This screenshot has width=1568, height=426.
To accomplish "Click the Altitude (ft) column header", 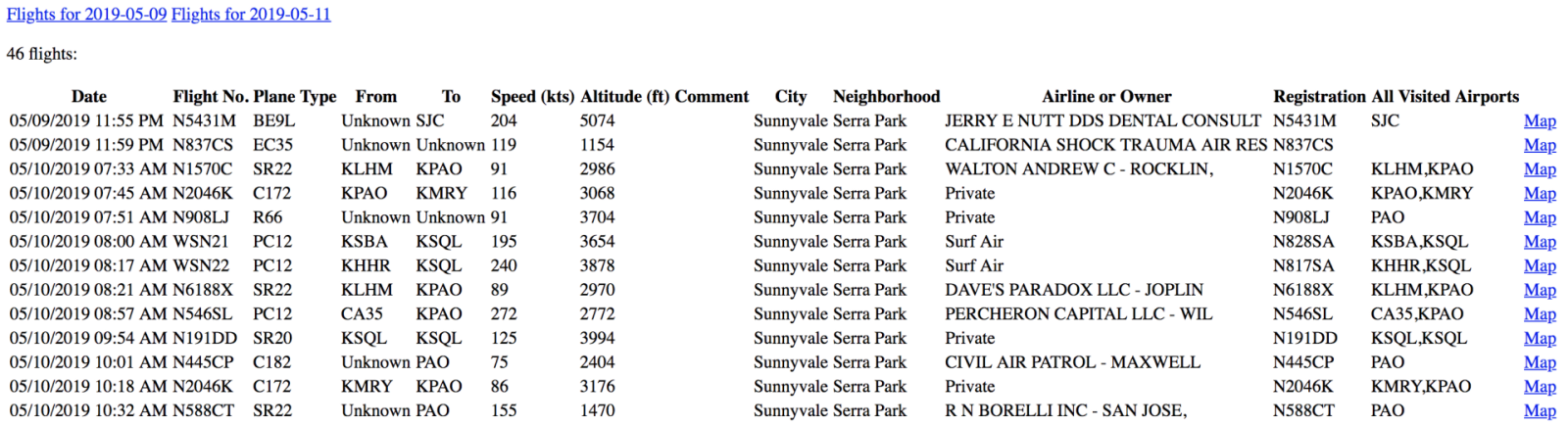I will coord(625,97).
